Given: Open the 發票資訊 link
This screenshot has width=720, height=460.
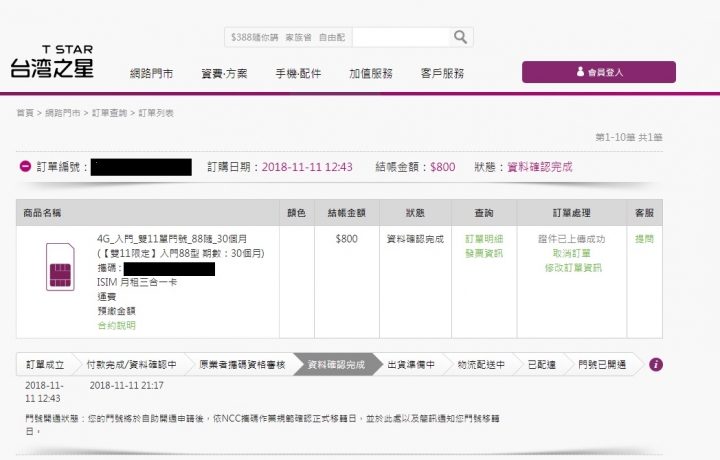Looking at the screenshot, I should point(484,253).
